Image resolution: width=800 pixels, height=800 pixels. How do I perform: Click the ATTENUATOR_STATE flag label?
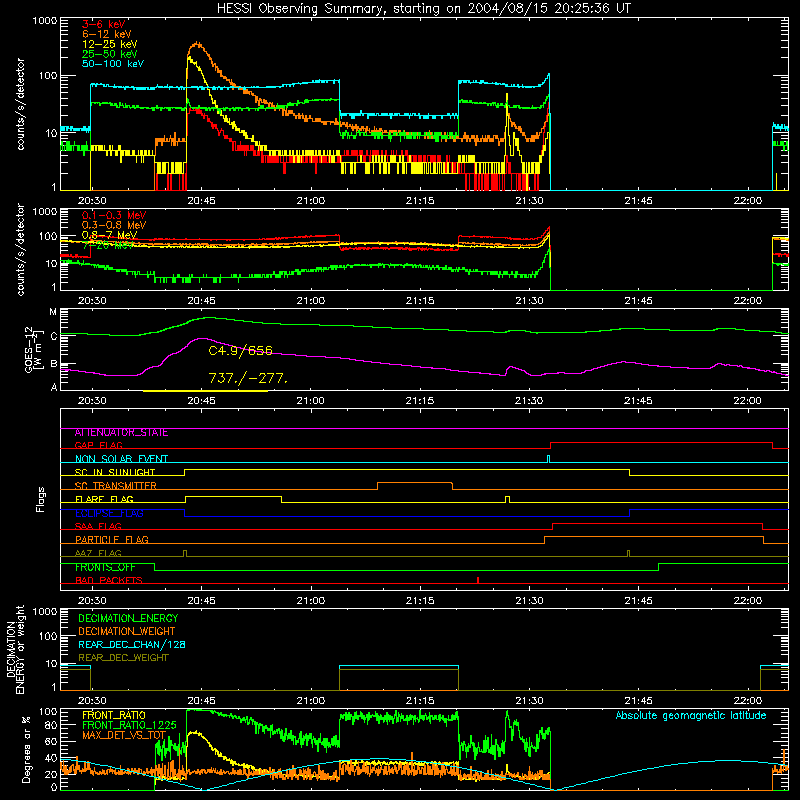(121, 433)
